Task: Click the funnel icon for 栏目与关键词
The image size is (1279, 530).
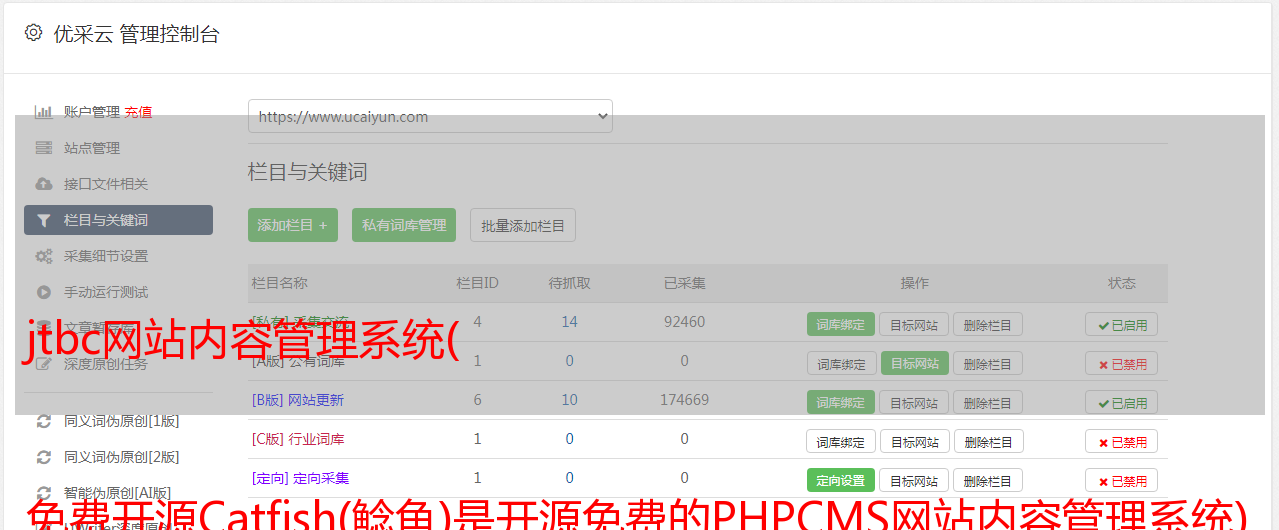Action: [43, 220]
